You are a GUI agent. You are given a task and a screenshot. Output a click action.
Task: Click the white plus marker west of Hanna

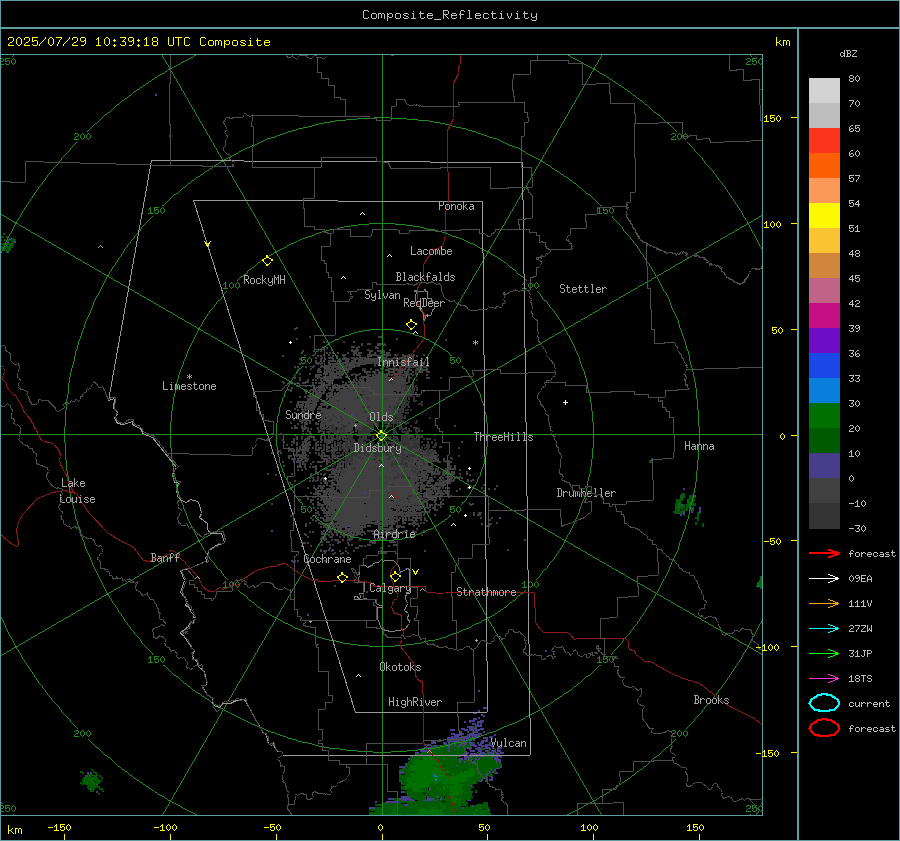click(x=565, y=402)
